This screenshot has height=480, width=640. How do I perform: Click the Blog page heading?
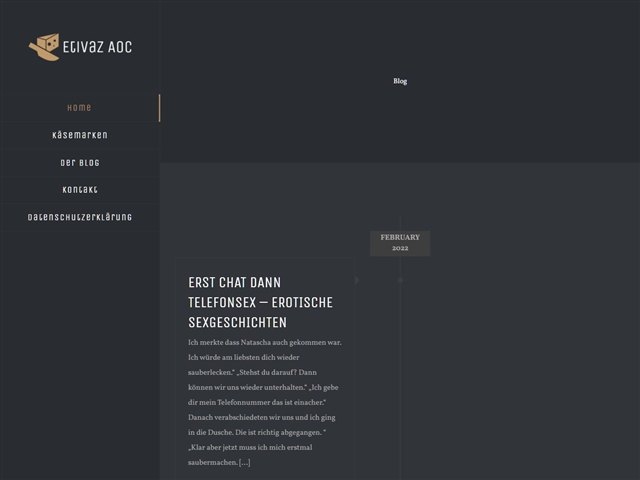[400, 81]
